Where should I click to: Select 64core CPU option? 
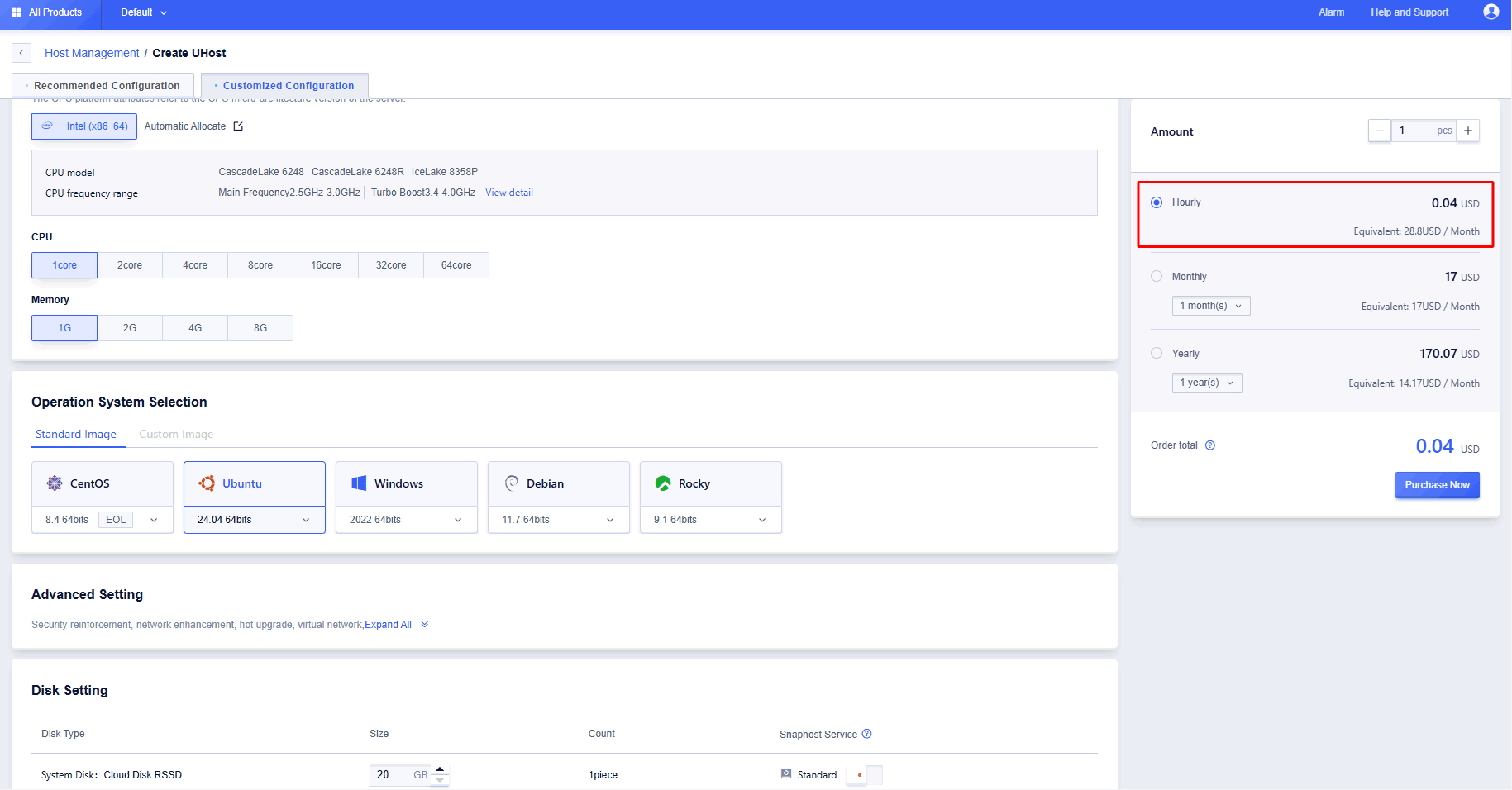pos(456,265)
